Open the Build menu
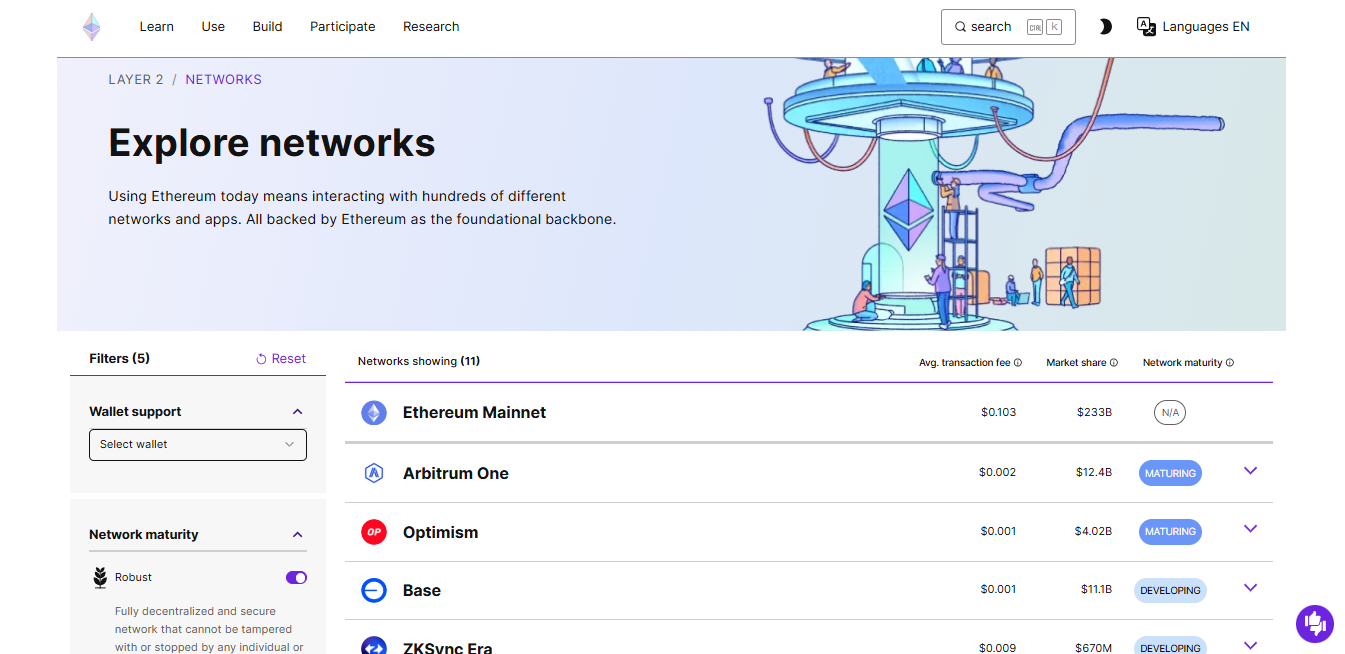The height and width of the screenshot is (654, 1345). (x=267, y=27)
